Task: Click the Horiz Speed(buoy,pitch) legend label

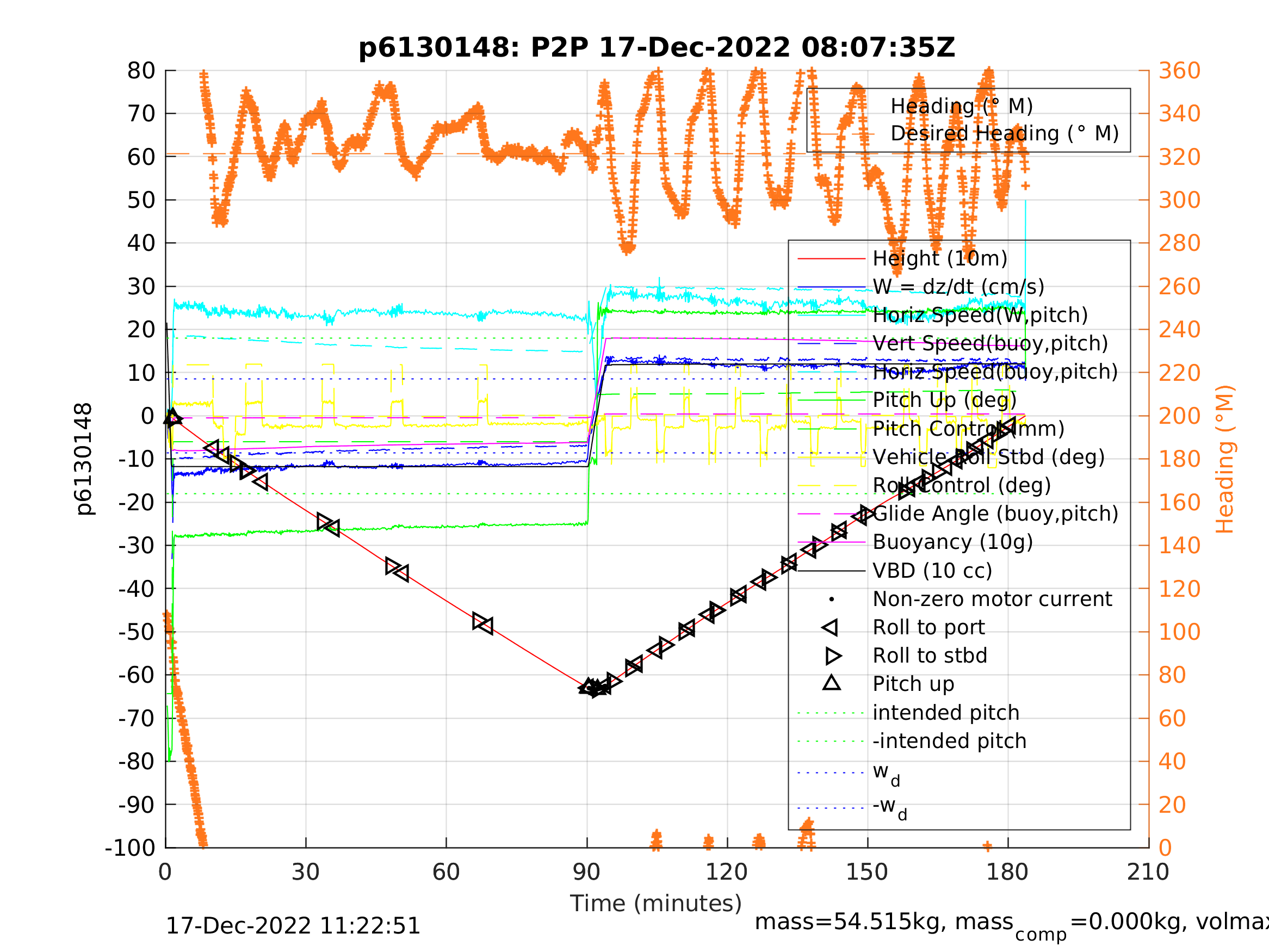Action: tap(995, 372)
